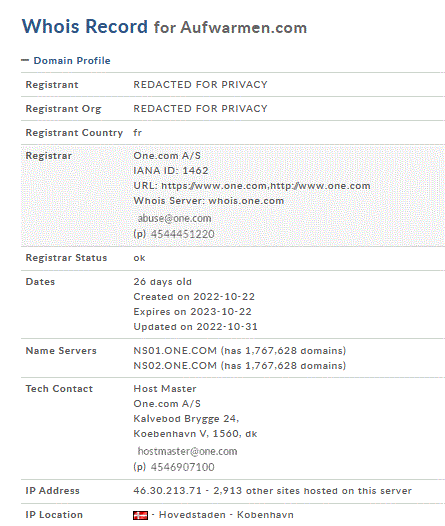The height and width of the screenshot is (526, 445).
Task: Click the whois.one.com server text
Action: point(246,201)
